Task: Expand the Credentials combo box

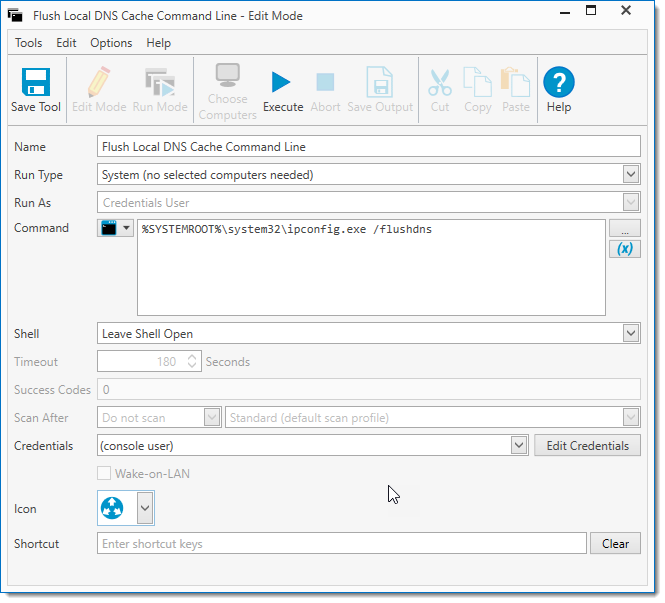Action: pyautogui.click(x=518, y=446)
